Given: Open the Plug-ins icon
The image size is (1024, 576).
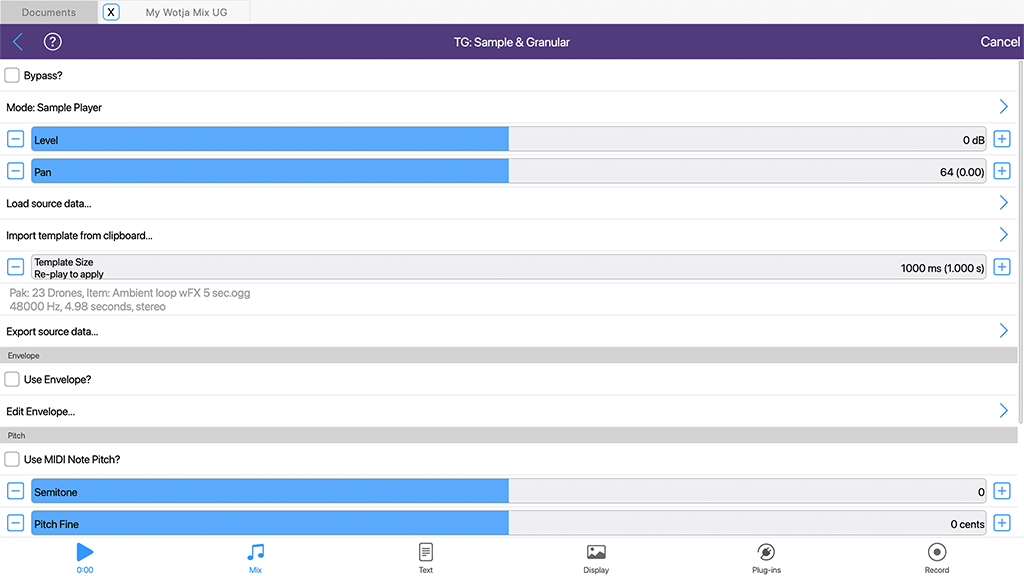Looking at the screenshot, I should coord(766,553).
